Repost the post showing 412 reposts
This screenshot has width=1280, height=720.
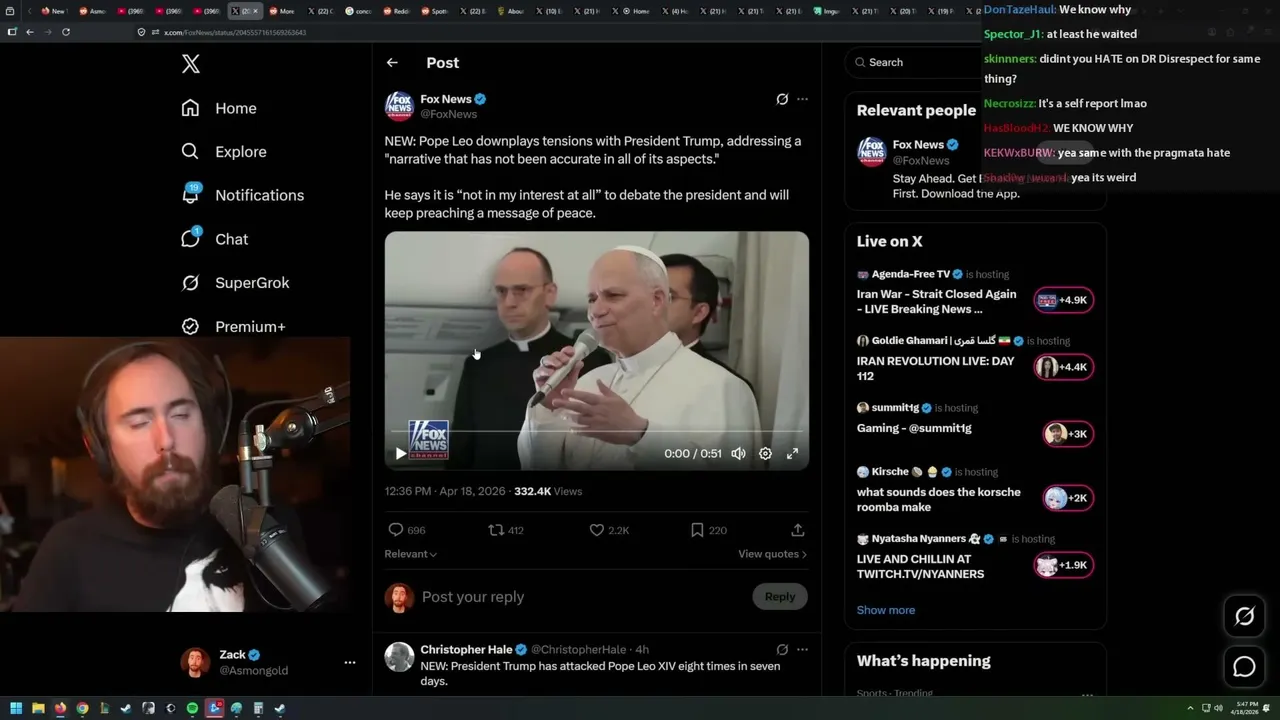click(x=496, y=530)
